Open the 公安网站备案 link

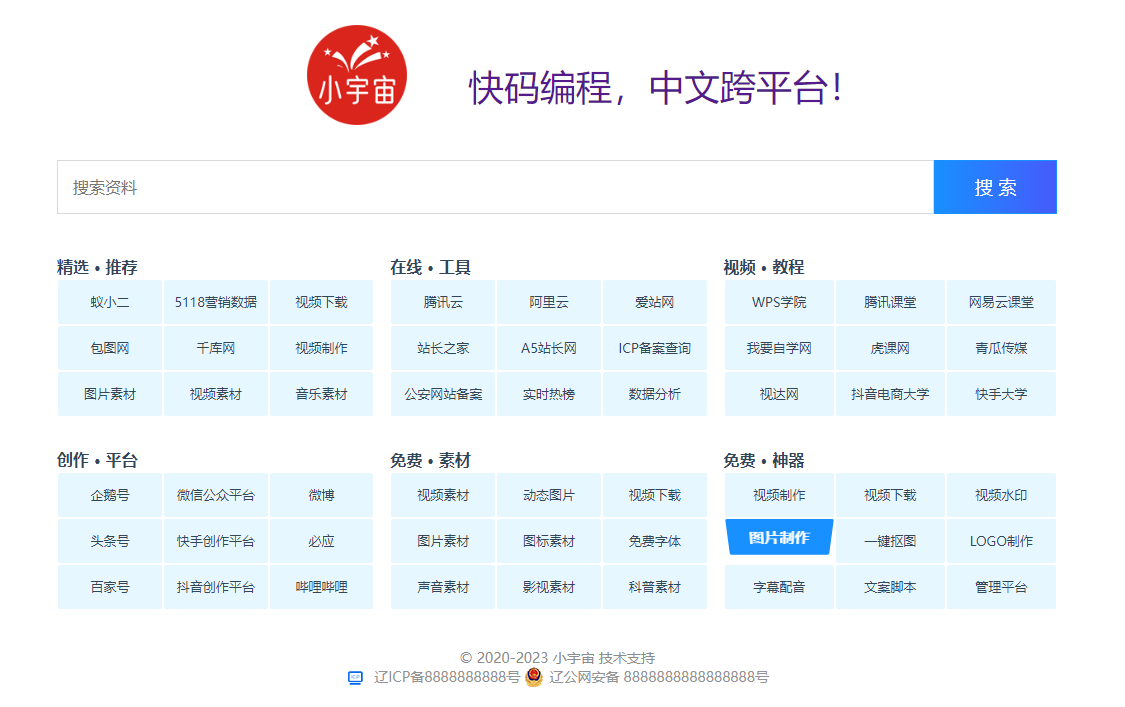pyautogui.click(x=443, y=394)
